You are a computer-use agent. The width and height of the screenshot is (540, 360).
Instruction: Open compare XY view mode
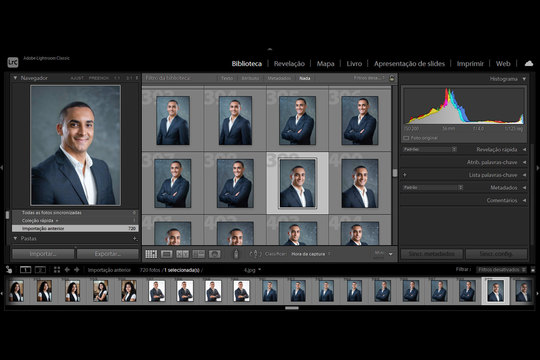183,254
